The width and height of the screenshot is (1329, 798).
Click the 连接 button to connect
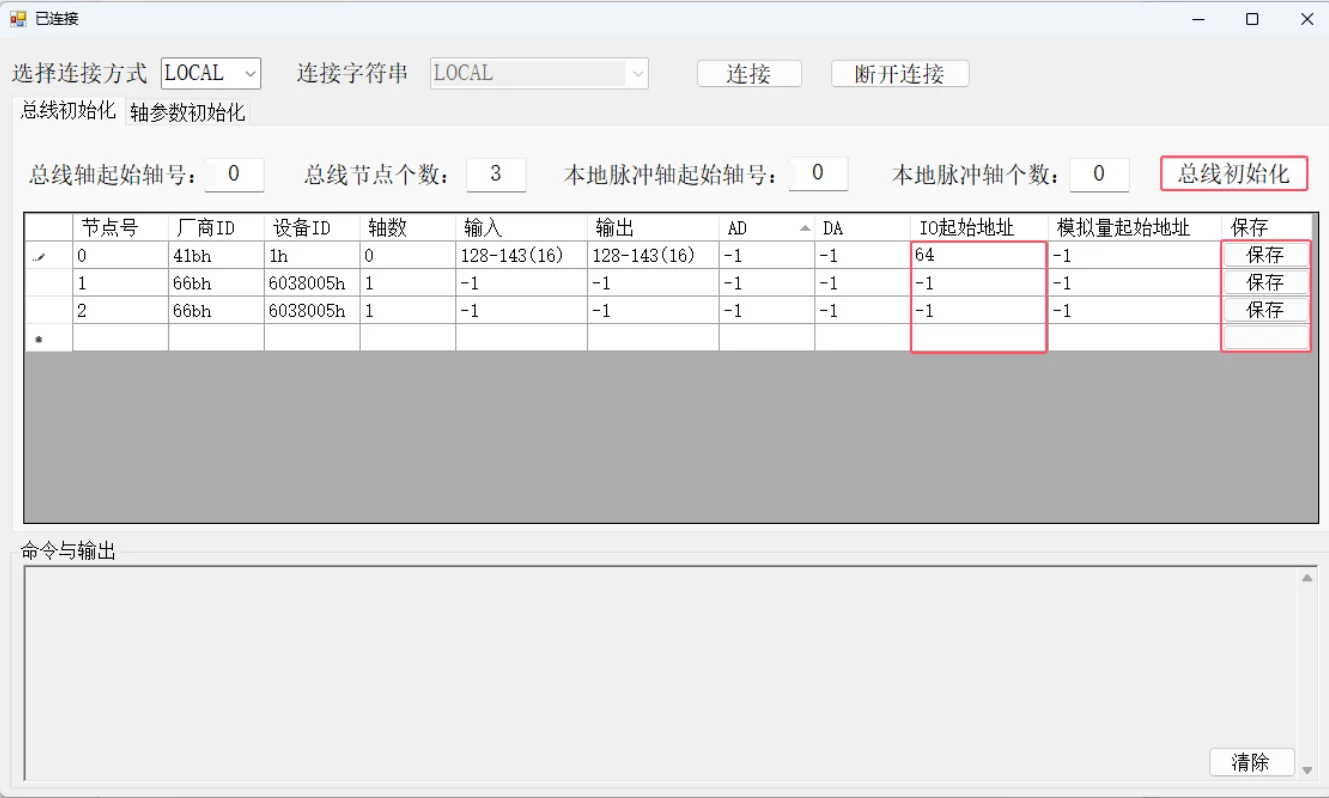pyautogui.click(x=749, y=73)
